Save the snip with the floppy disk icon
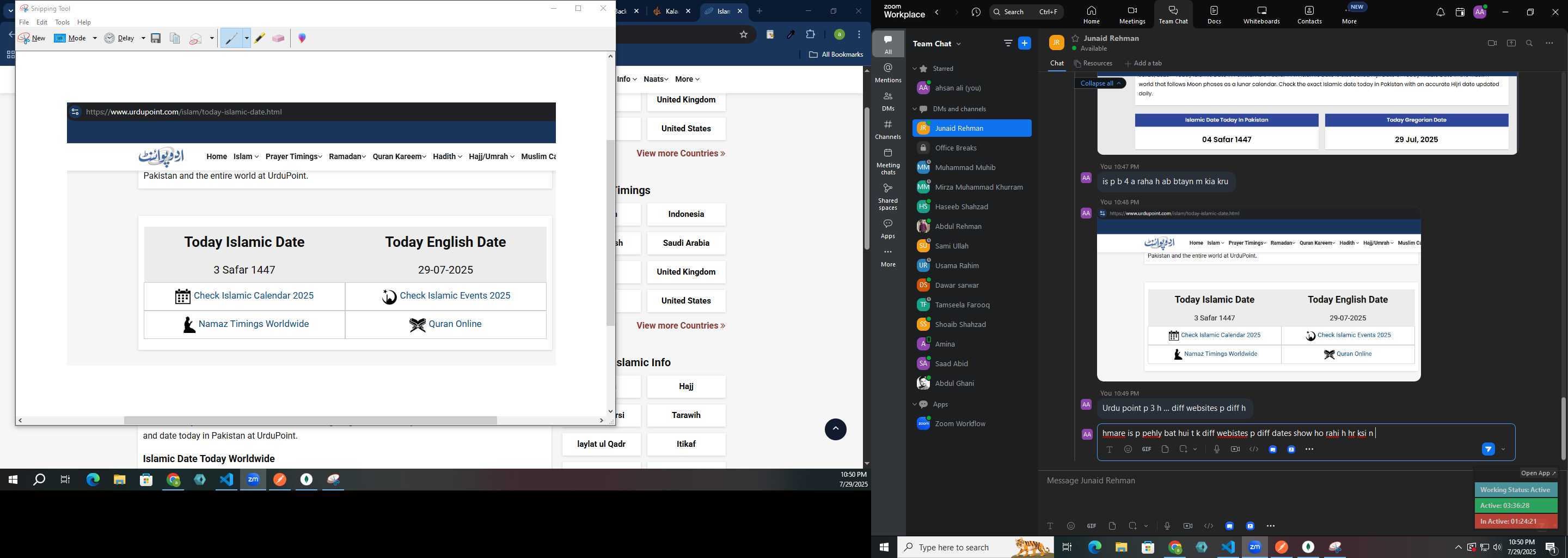 [x=156, y=38]
